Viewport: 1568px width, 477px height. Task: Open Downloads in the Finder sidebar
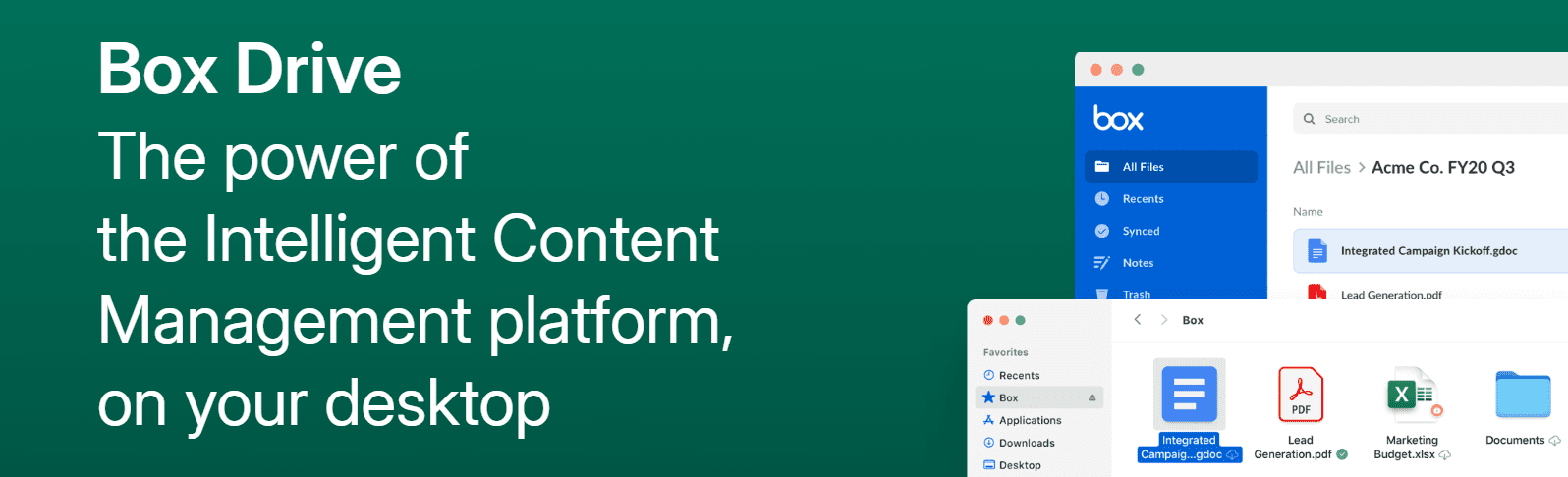1027,444
